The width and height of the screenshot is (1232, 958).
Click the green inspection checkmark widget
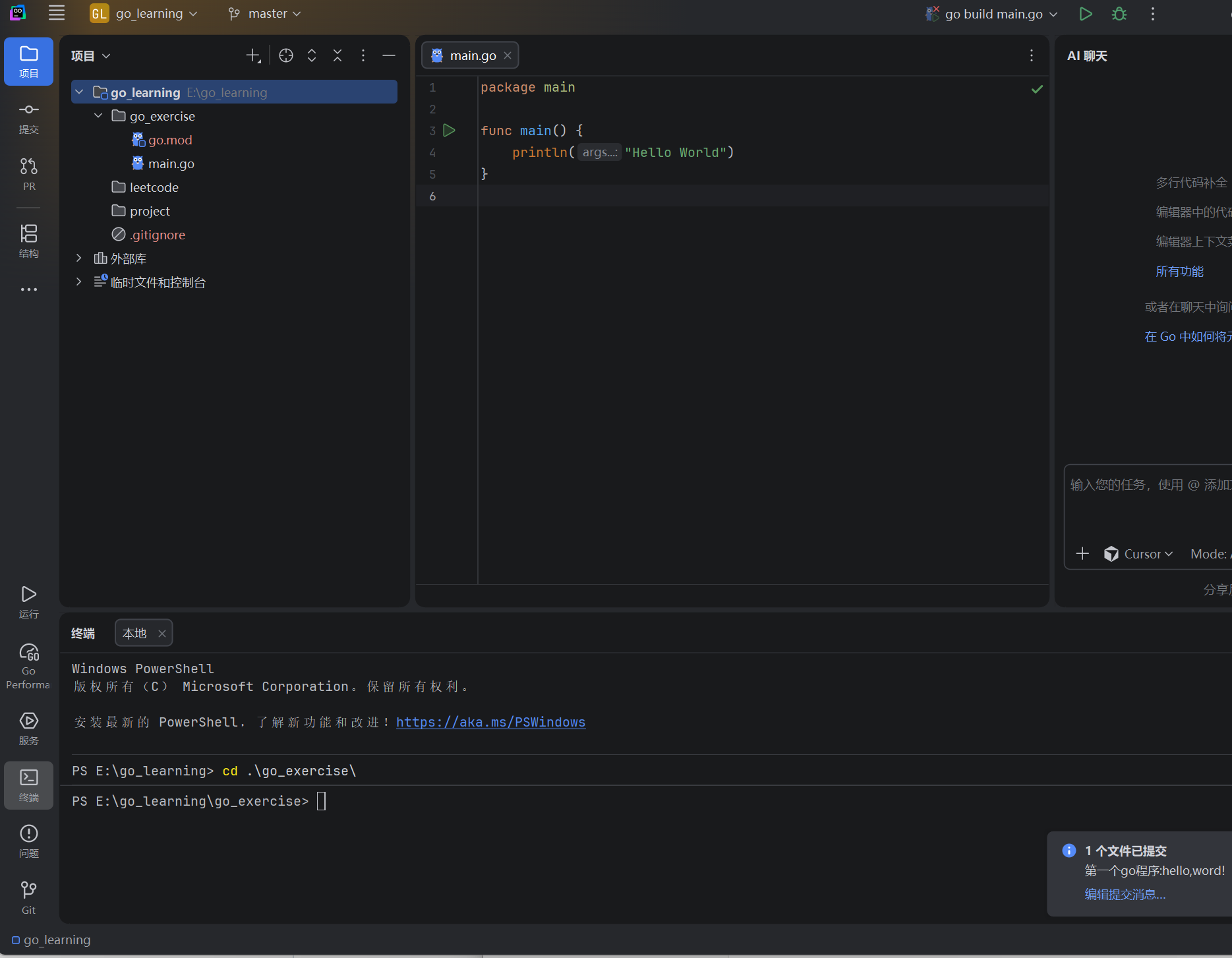(1037, 89)
